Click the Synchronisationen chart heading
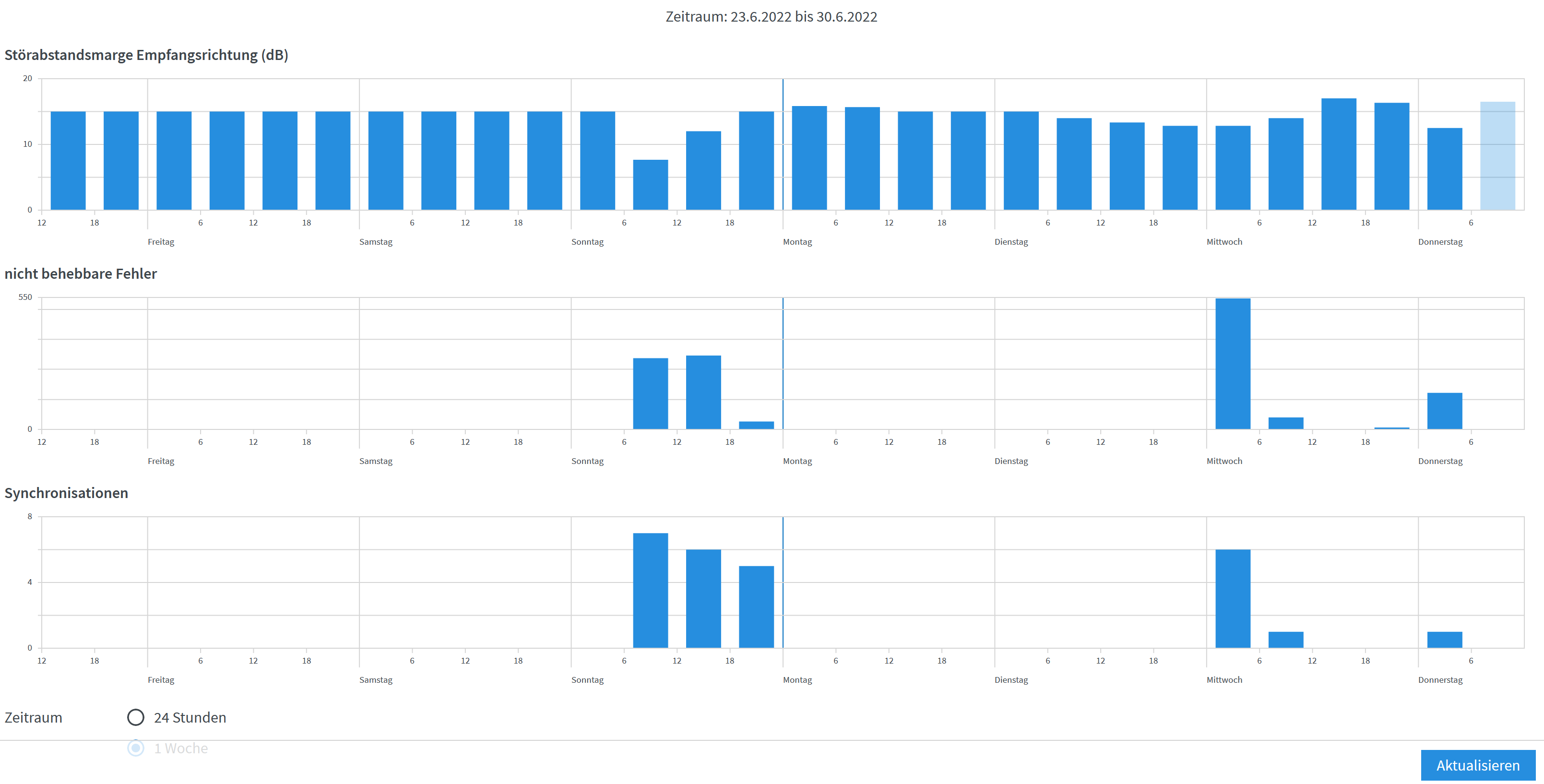The height and width of the screenshot is (784, 1544). tap(66, 493)
